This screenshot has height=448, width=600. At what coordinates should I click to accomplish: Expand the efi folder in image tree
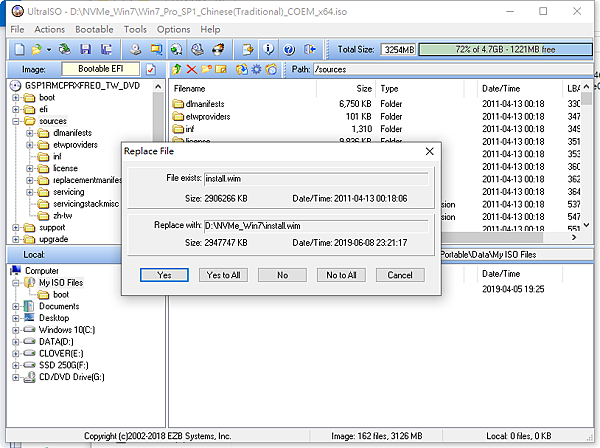point(16,109)
